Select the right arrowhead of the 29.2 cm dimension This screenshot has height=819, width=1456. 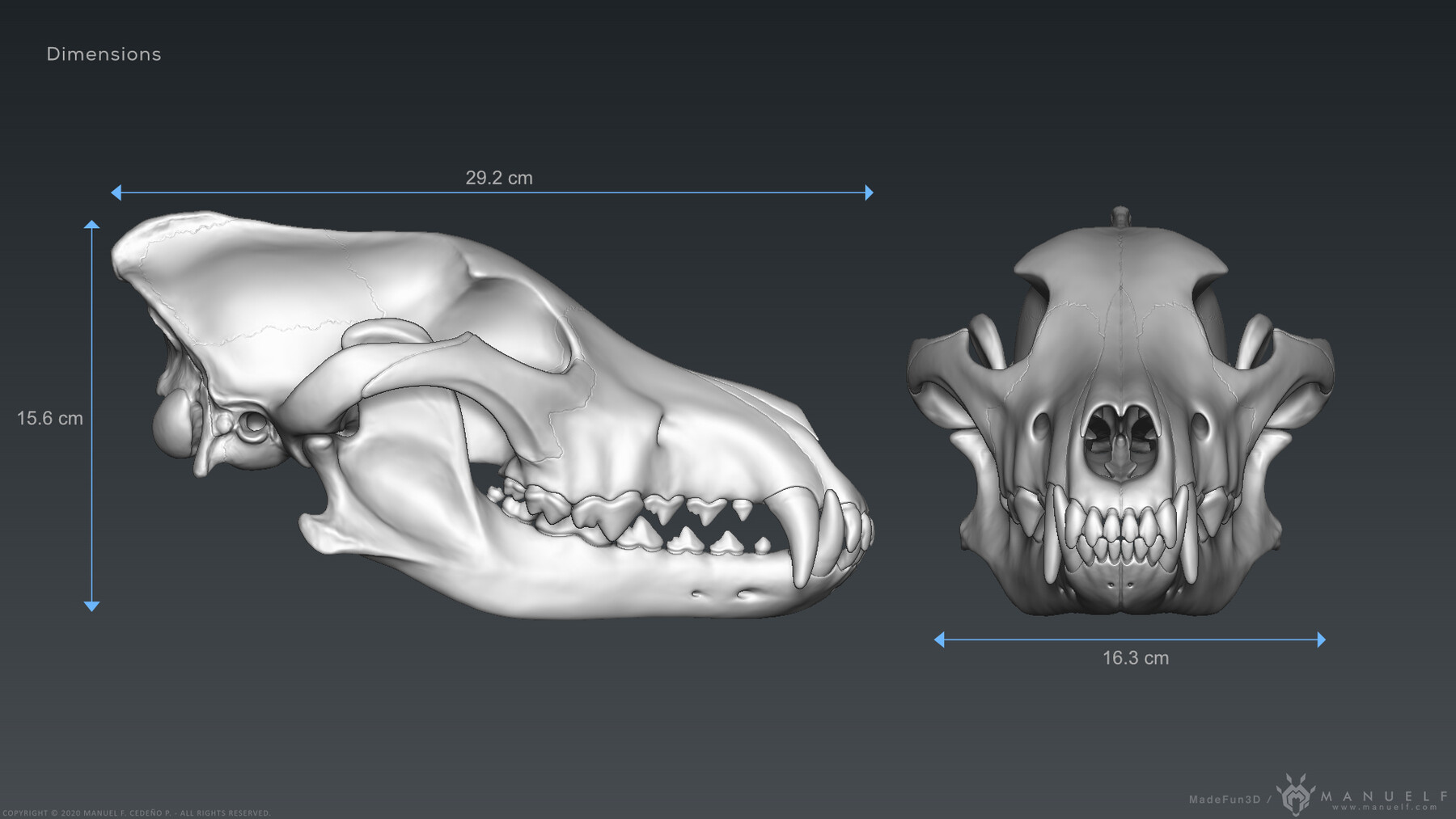click(868, 192)
